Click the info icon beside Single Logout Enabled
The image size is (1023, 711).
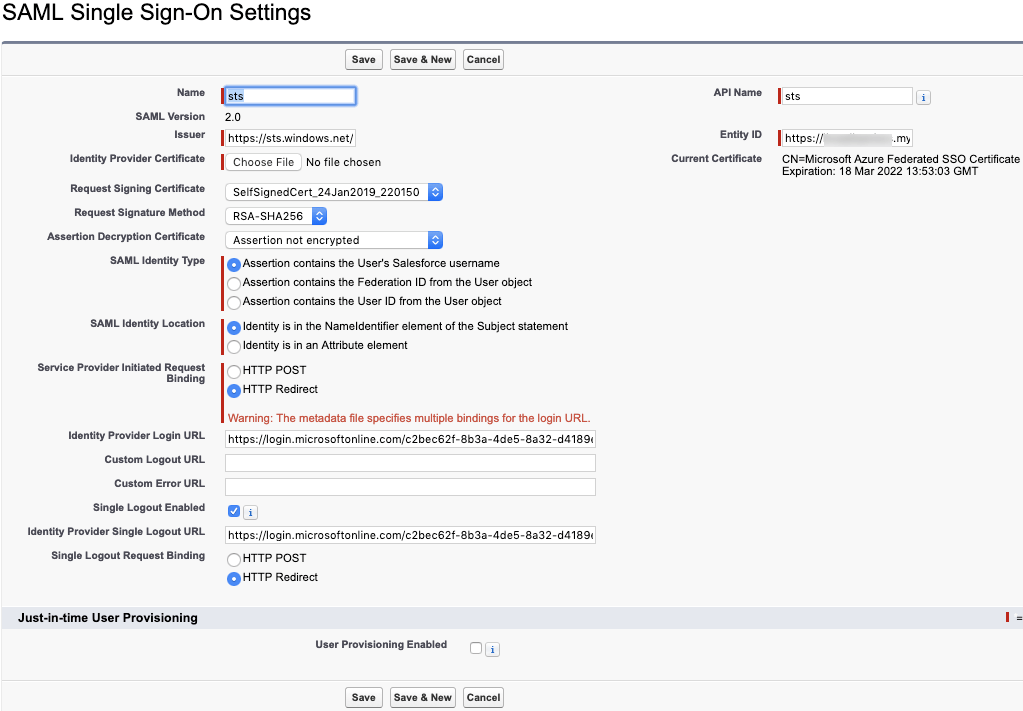(x=251, y=512)
